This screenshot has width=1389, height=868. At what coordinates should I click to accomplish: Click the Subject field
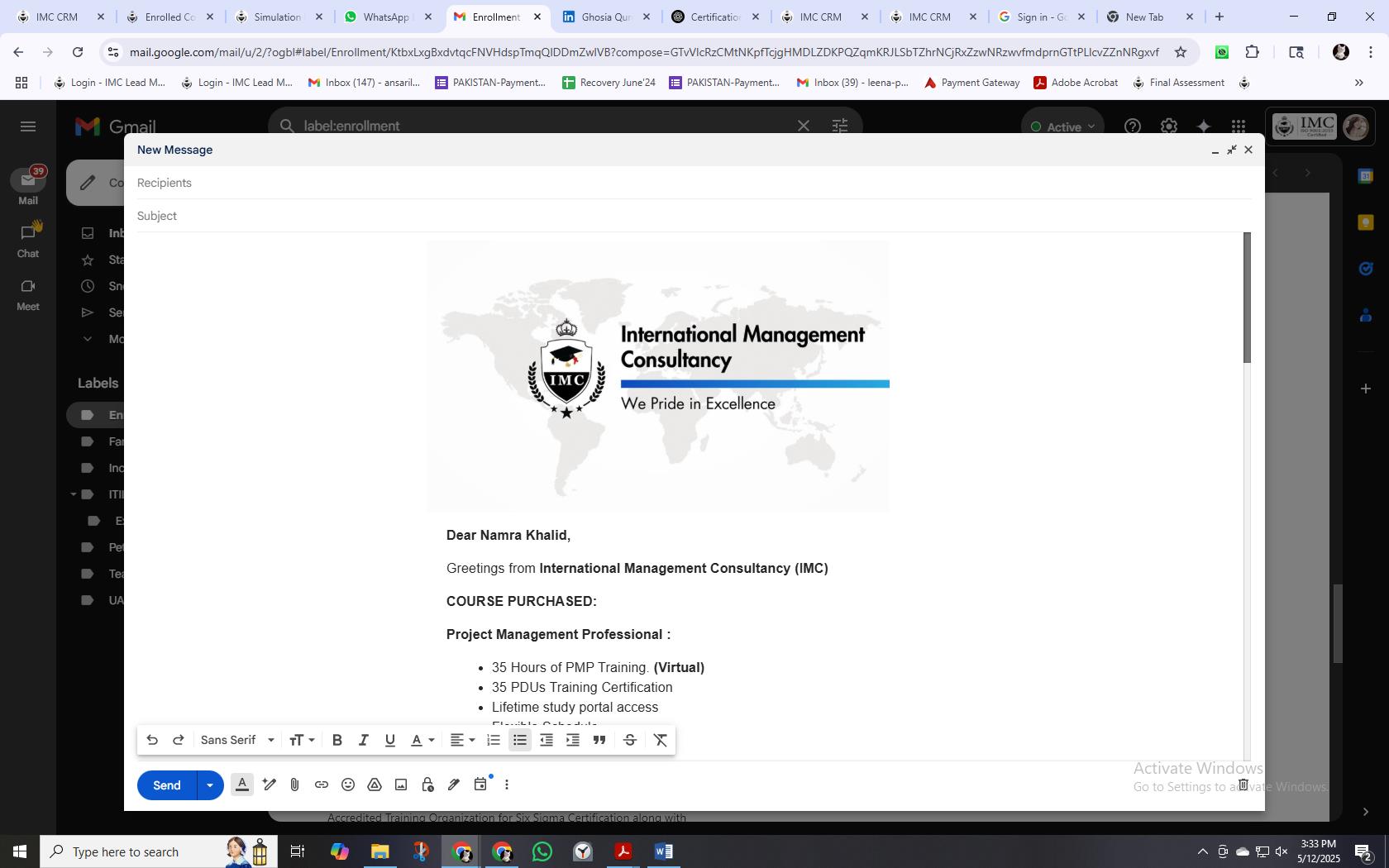(694, 216)
